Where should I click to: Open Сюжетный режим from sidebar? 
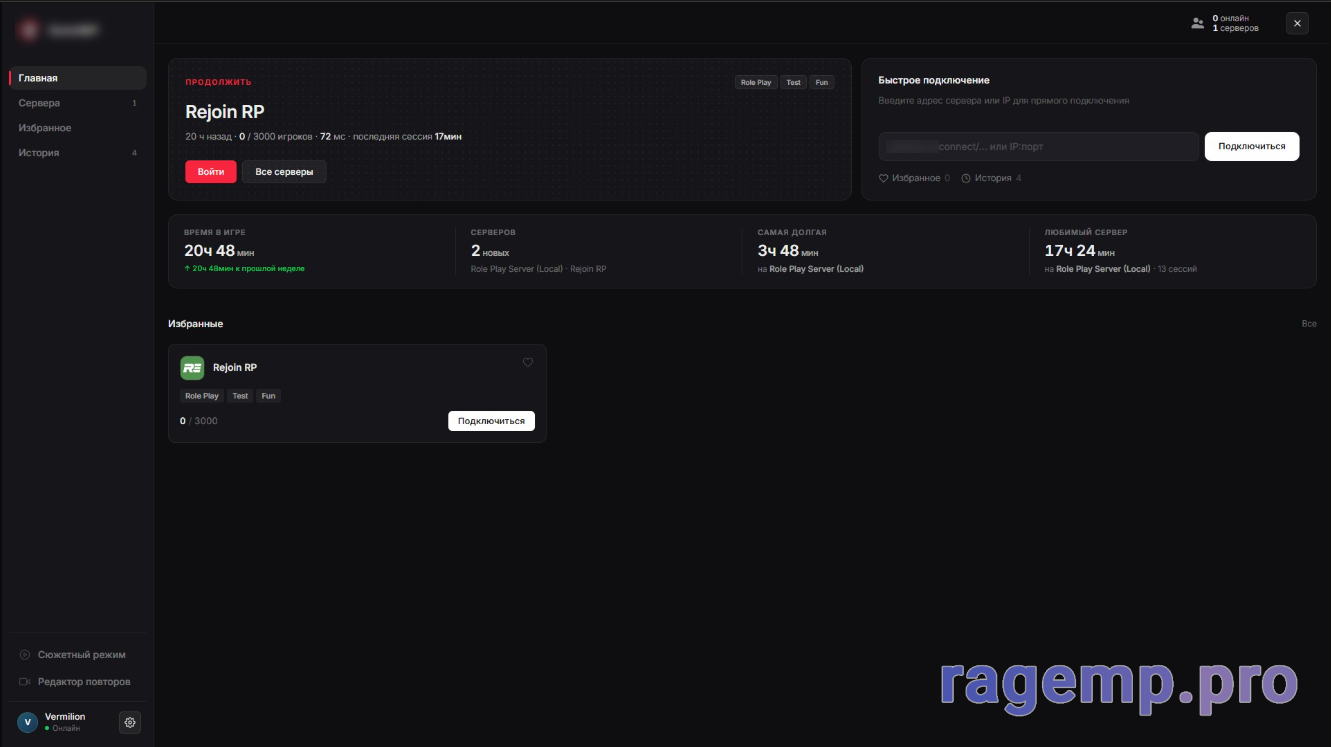pos(77,655)
